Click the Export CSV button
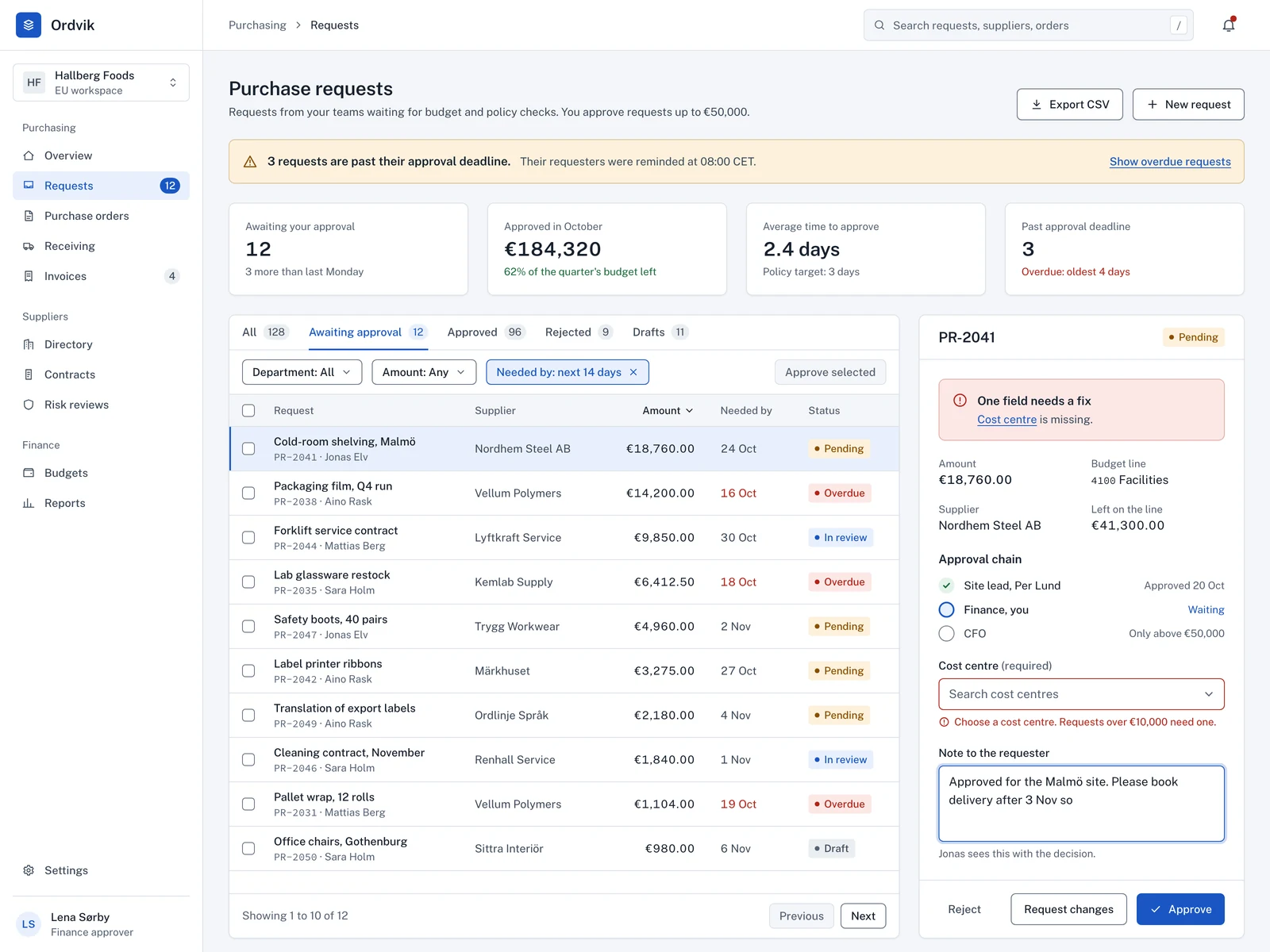1270x952 pixels. 1069,105
